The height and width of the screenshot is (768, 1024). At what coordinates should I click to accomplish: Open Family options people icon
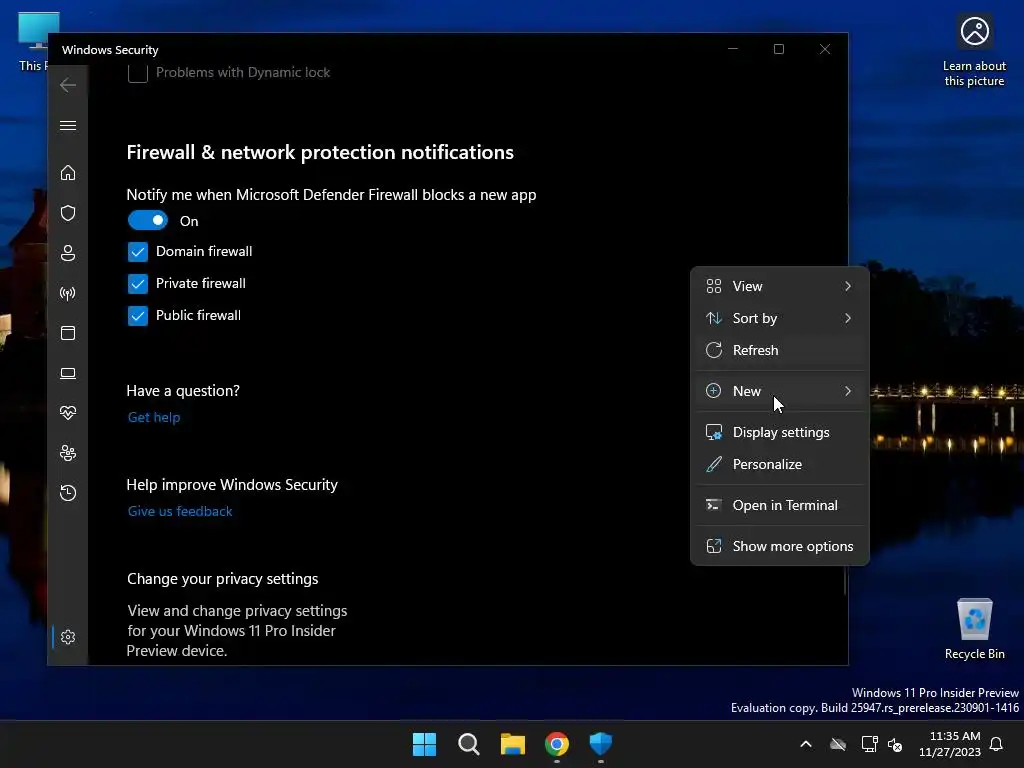[x=68, y=453]
